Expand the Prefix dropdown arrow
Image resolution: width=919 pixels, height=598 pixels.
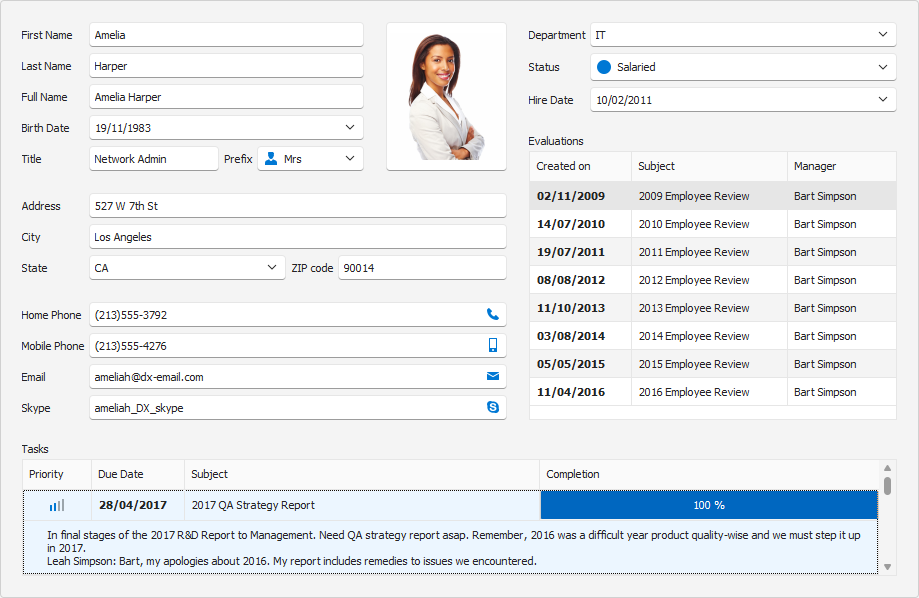tap(350, 159)
